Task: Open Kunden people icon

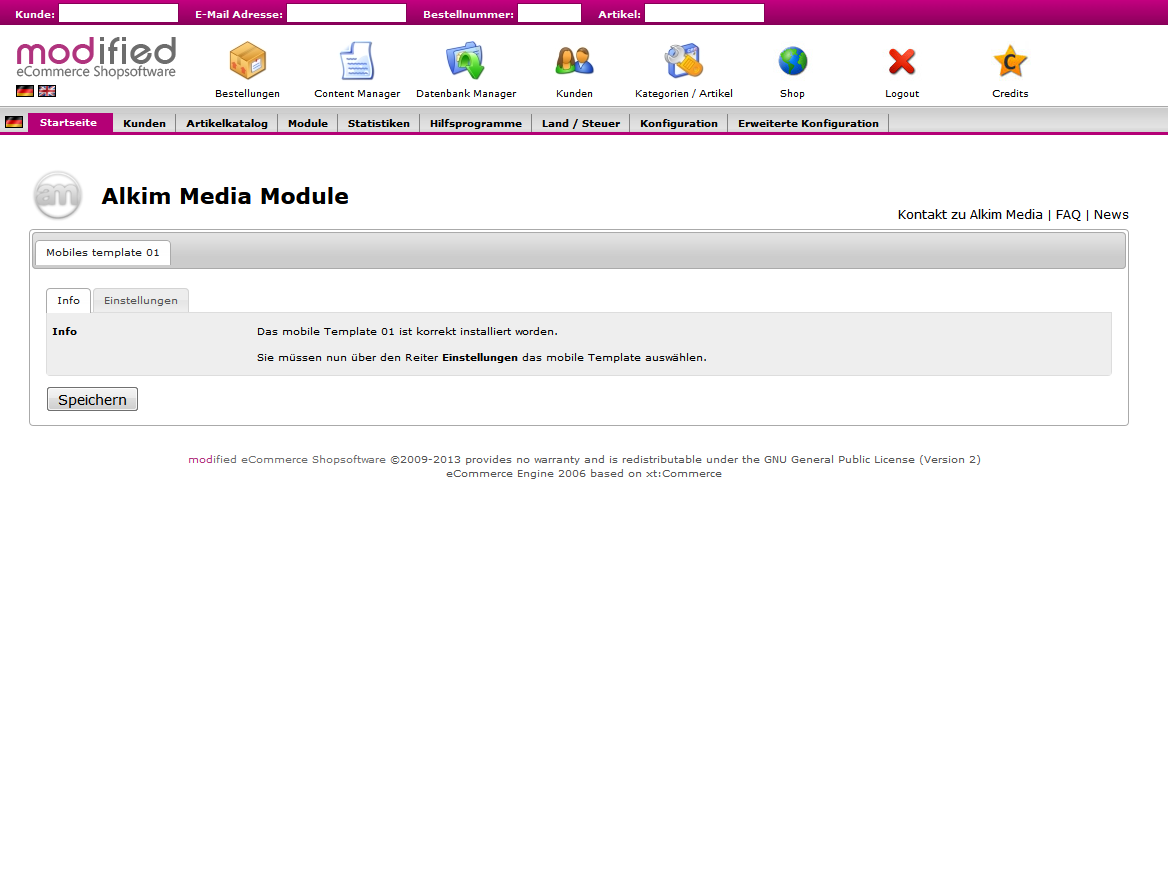Action: pos(574,61)
